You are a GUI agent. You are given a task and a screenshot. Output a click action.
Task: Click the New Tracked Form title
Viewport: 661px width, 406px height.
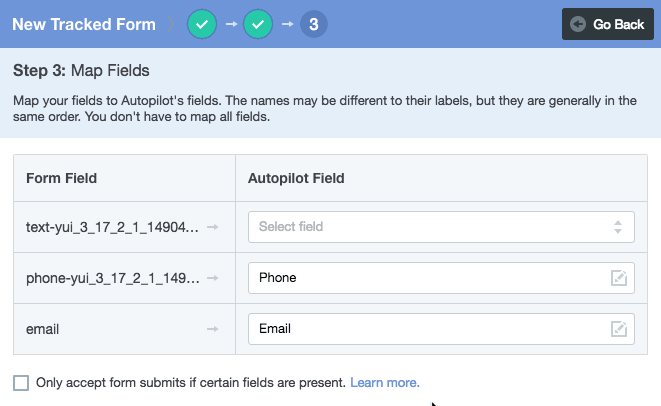point(84,24)
